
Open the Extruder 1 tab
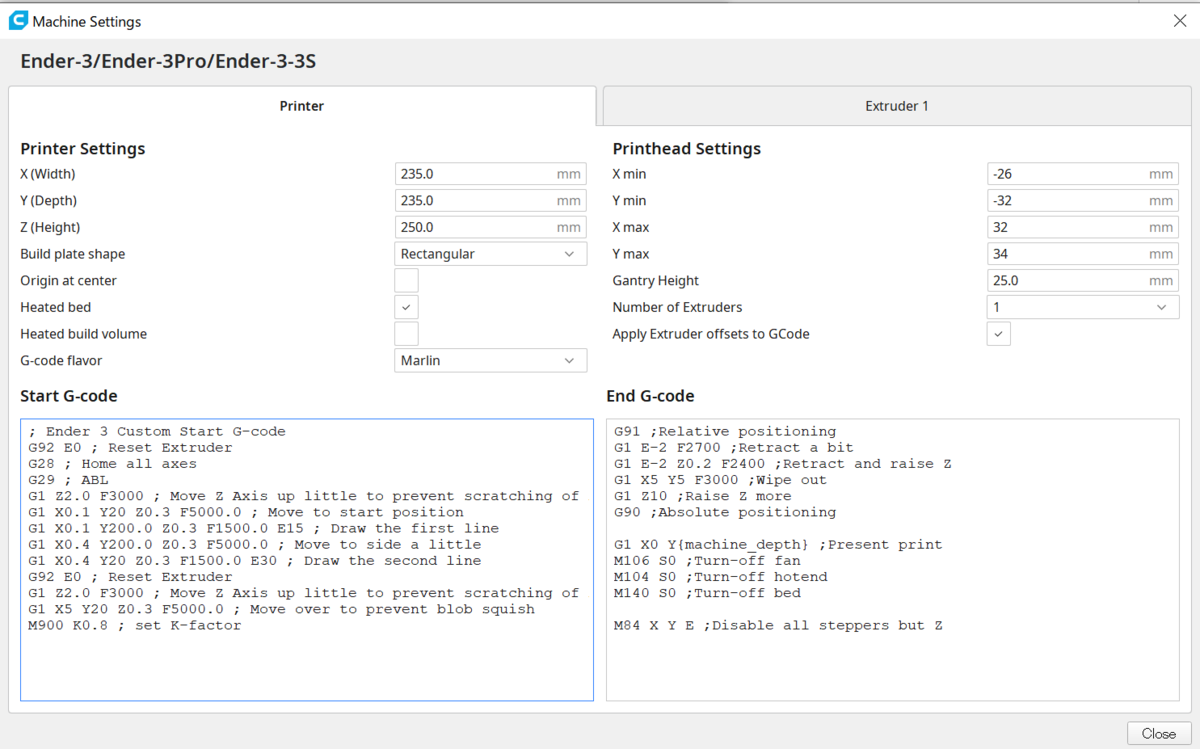(897, 105)
